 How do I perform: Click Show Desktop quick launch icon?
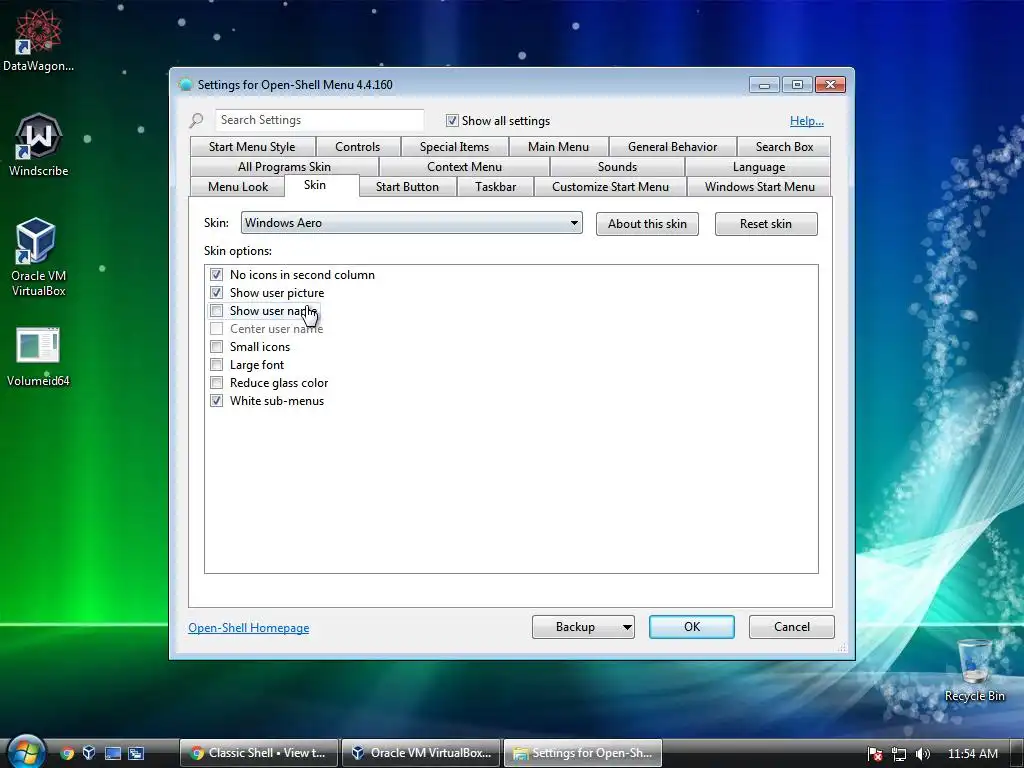[x=113, y=753]
